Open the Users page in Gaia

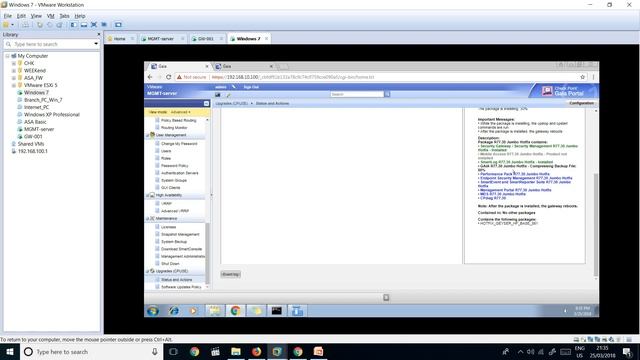pos(166,151)
